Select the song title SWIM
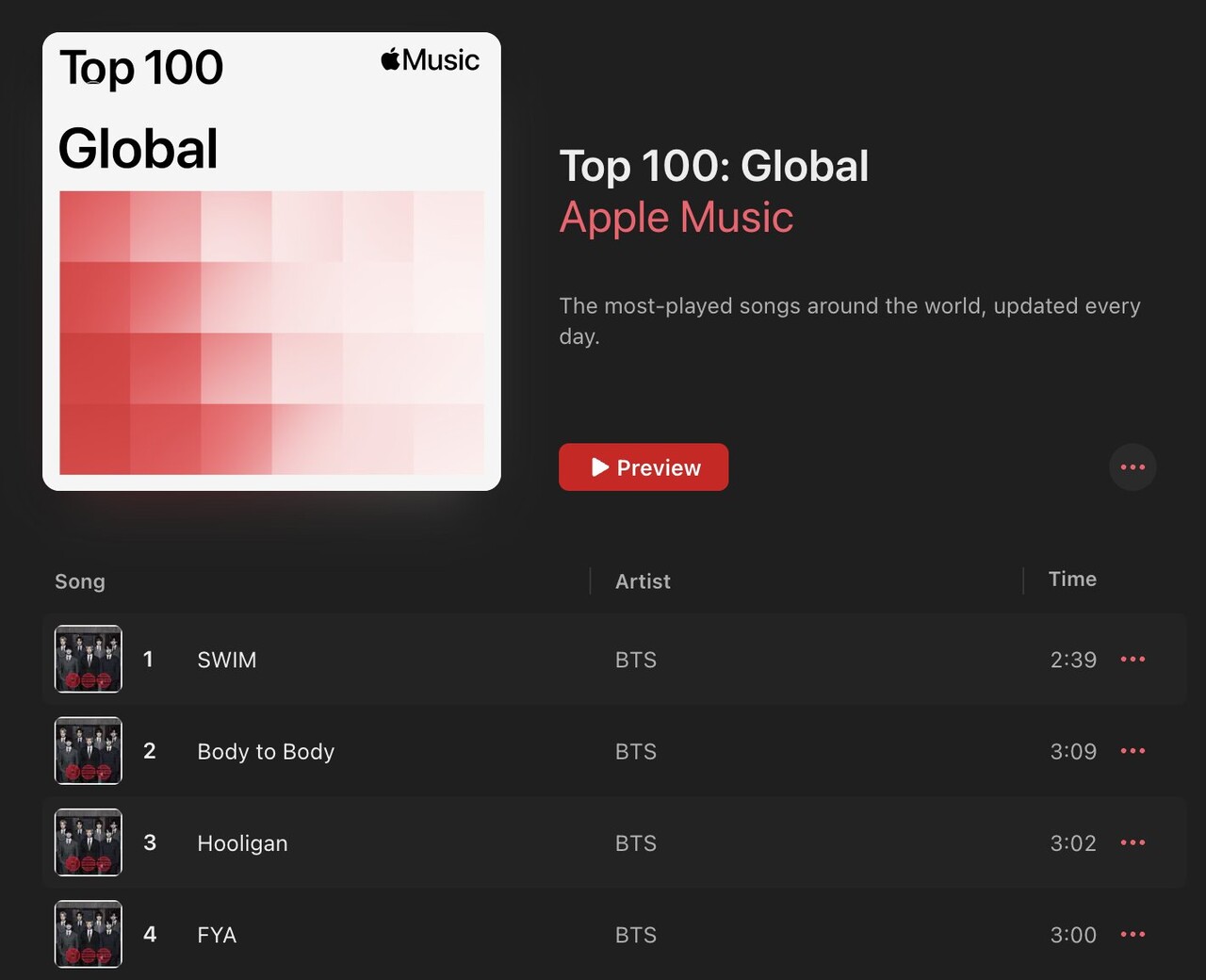This screenshot has height=980, width=1206. coord(227,660)
